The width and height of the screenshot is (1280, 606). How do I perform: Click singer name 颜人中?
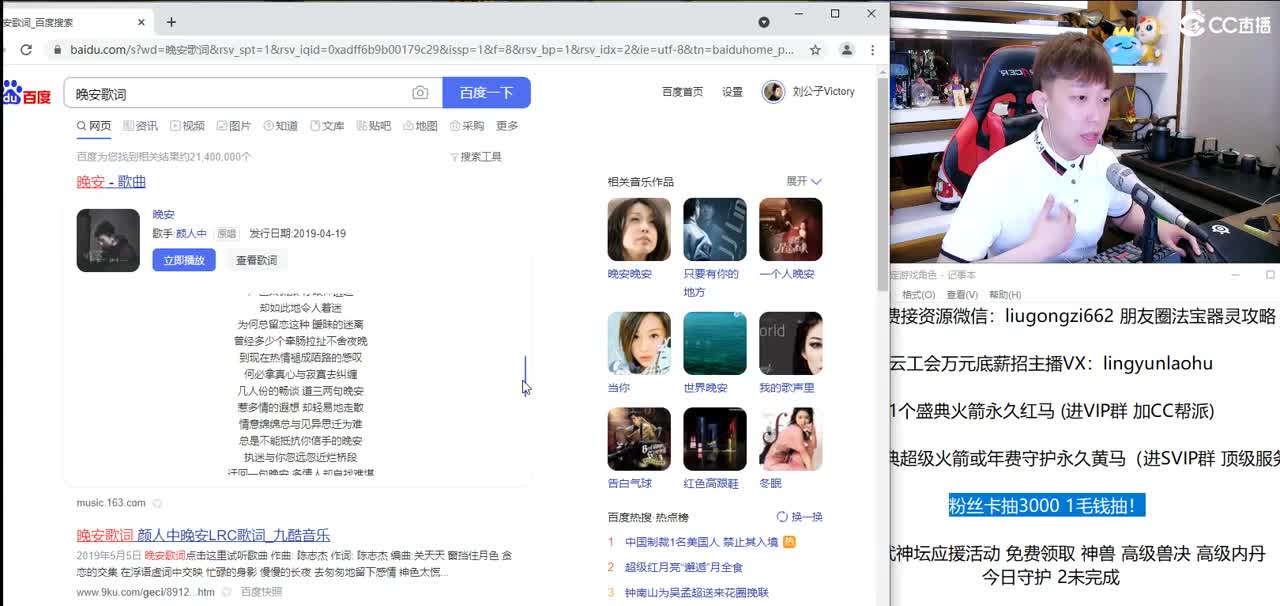191,234
